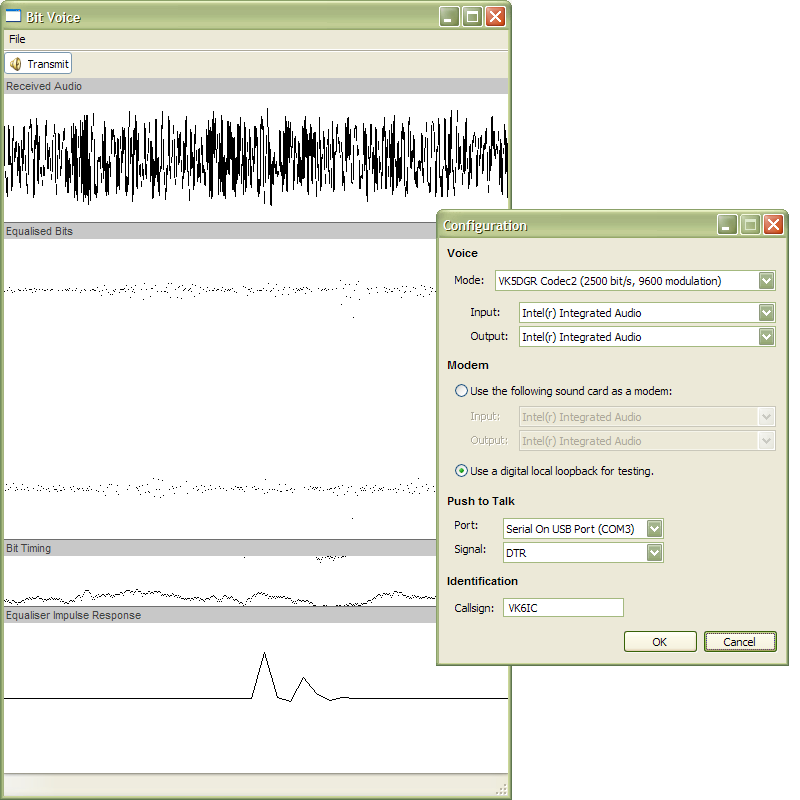Open the File menu
Viewport: 800px width, 800px height.
click(x=17, y=39)
